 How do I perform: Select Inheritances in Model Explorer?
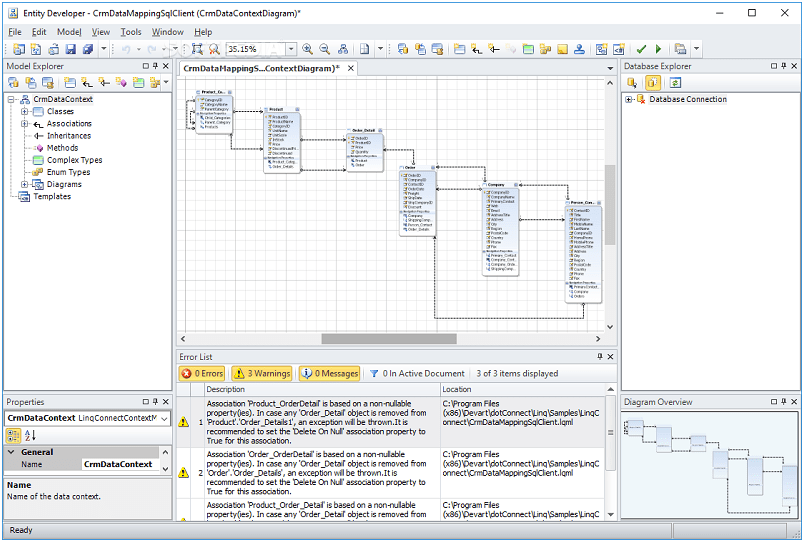(69, 136)
